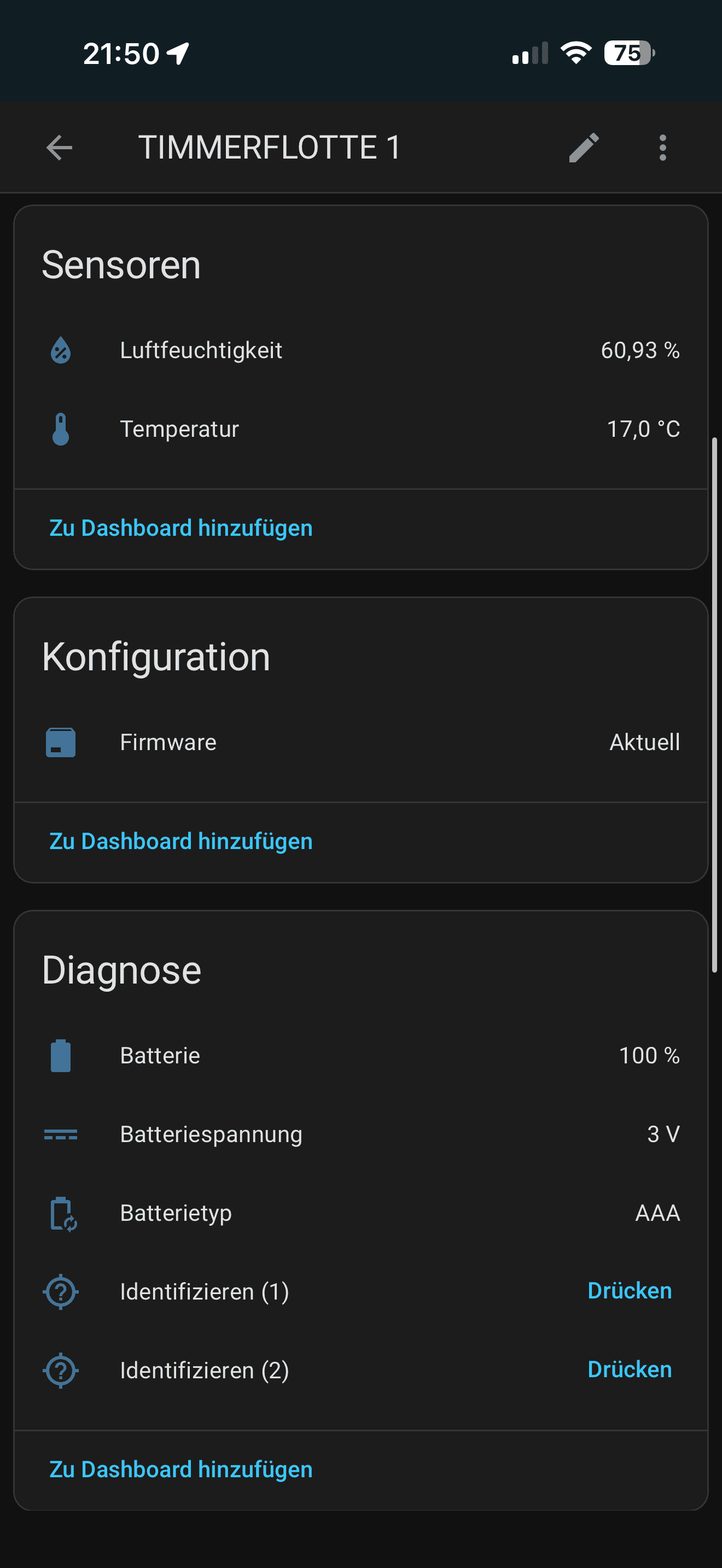Add Diagnose card to dashboard
Viewport: 722px width, 1568px height.
(181, 1470)
